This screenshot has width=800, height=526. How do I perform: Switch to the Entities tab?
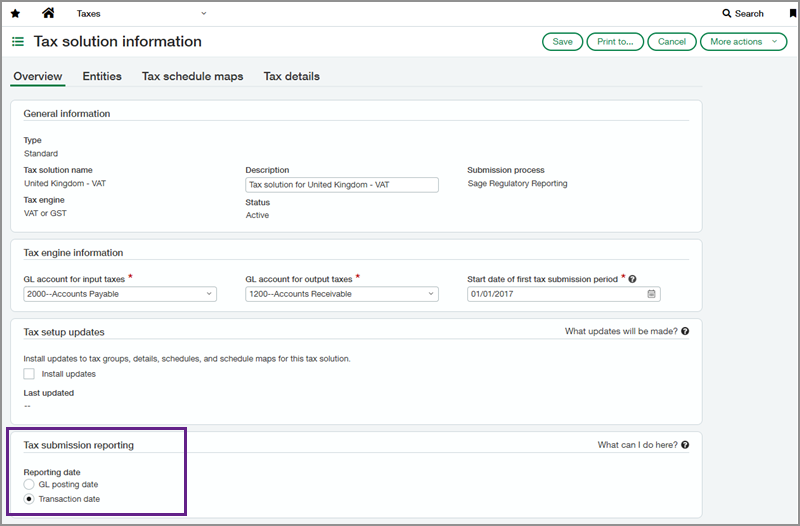[102, 77]
